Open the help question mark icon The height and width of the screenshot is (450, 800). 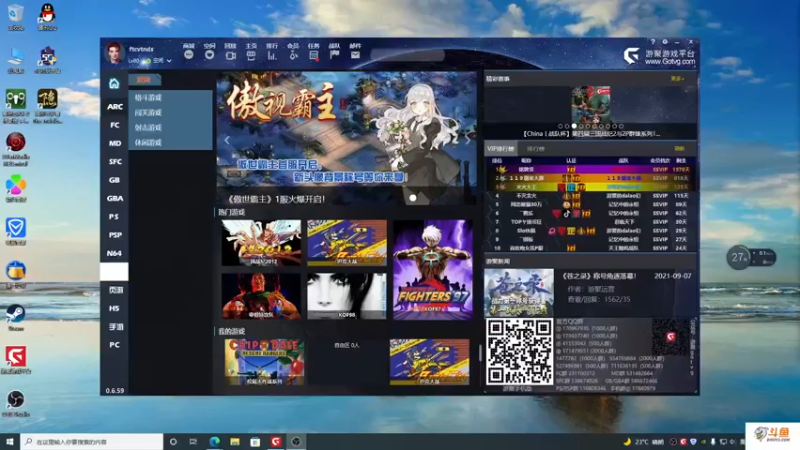[653, 42]
